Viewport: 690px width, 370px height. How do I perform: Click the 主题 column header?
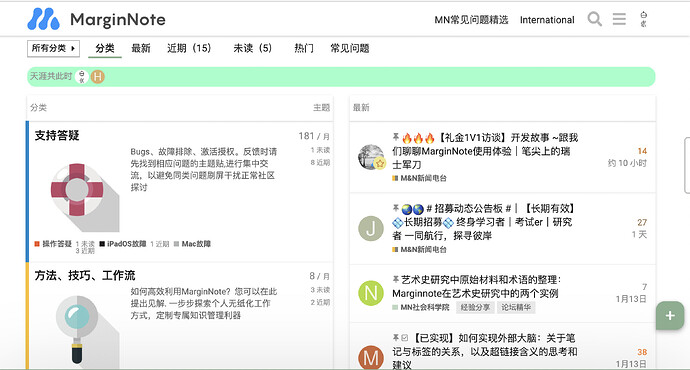tap(322, 107)
